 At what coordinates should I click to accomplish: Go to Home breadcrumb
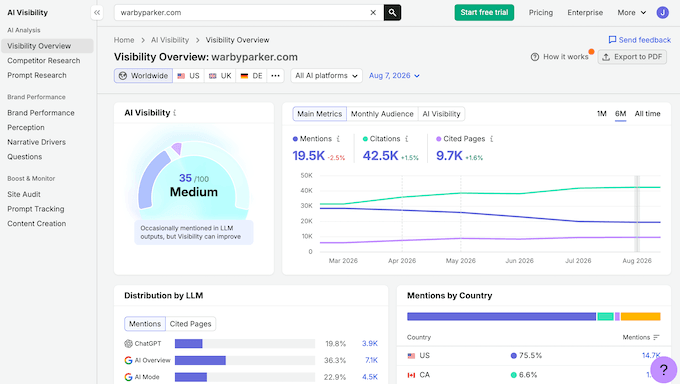(x=124, y=40)
